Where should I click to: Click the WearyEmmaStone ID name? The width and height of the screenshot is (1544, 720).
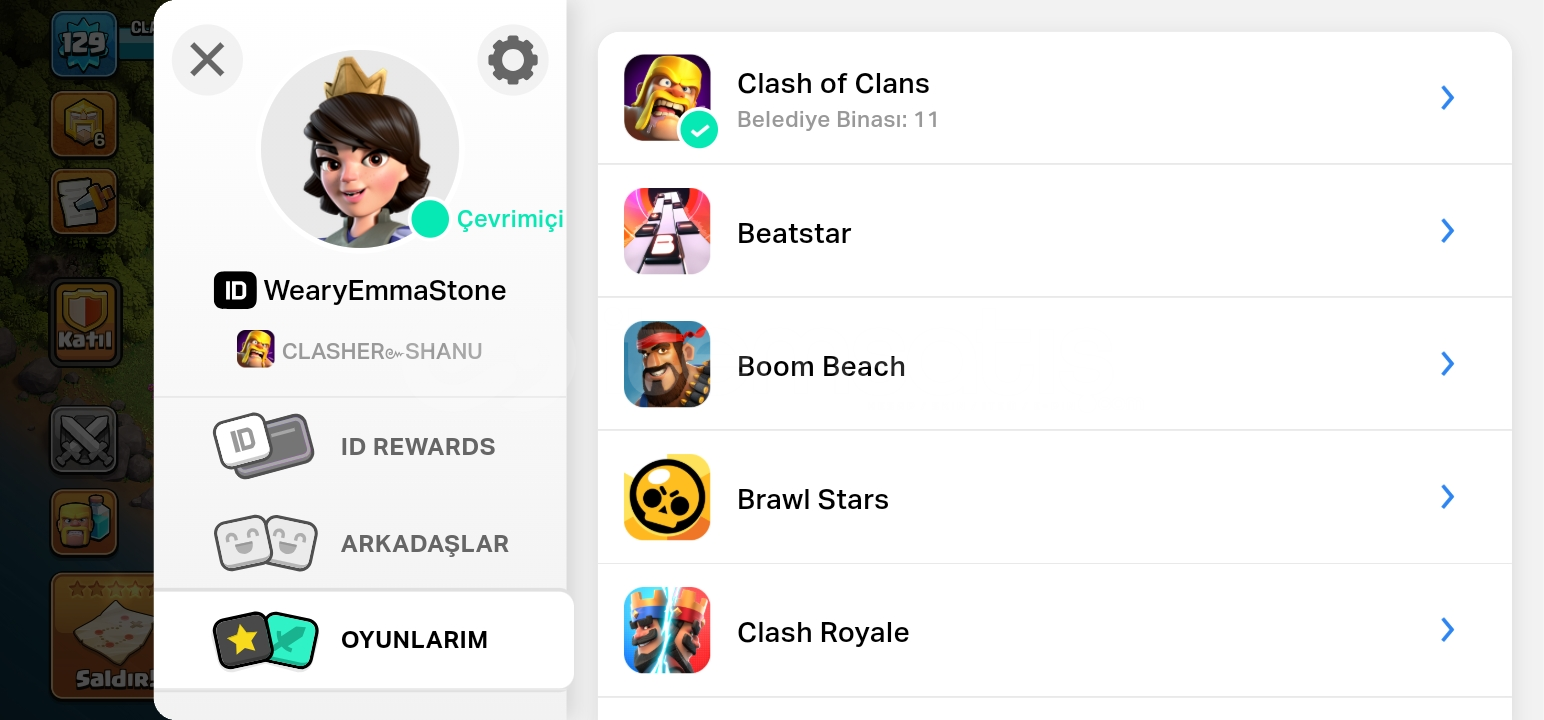pyautogui.click(x=384, y=291)
